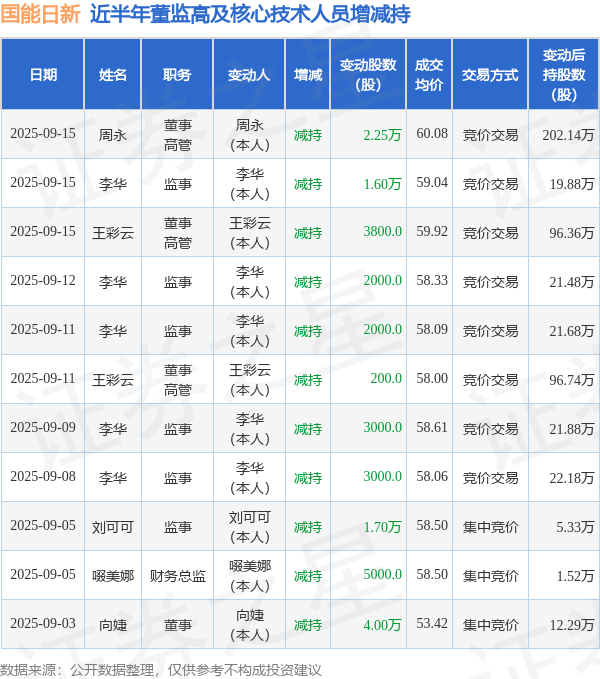Click the 2025-09-09 date cell

[43, 427]
